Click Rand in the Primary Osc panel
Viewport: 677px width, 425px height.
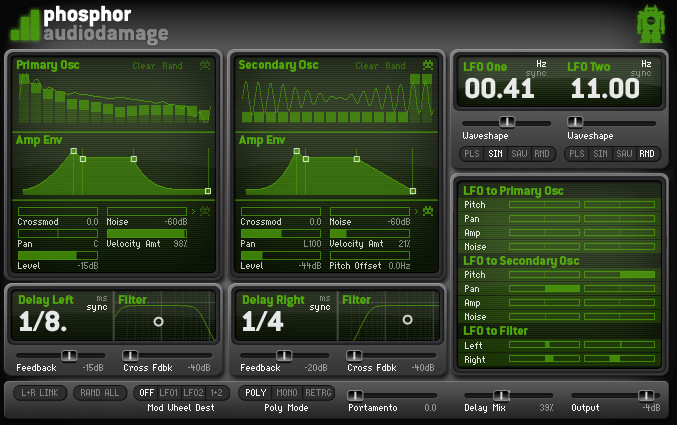click(x=172, y=66)
